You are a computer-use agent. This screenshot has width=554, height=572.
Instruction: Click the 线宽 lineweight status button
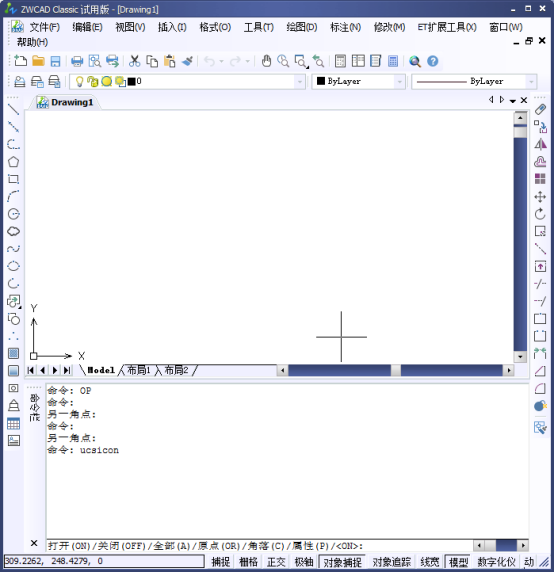430,561
